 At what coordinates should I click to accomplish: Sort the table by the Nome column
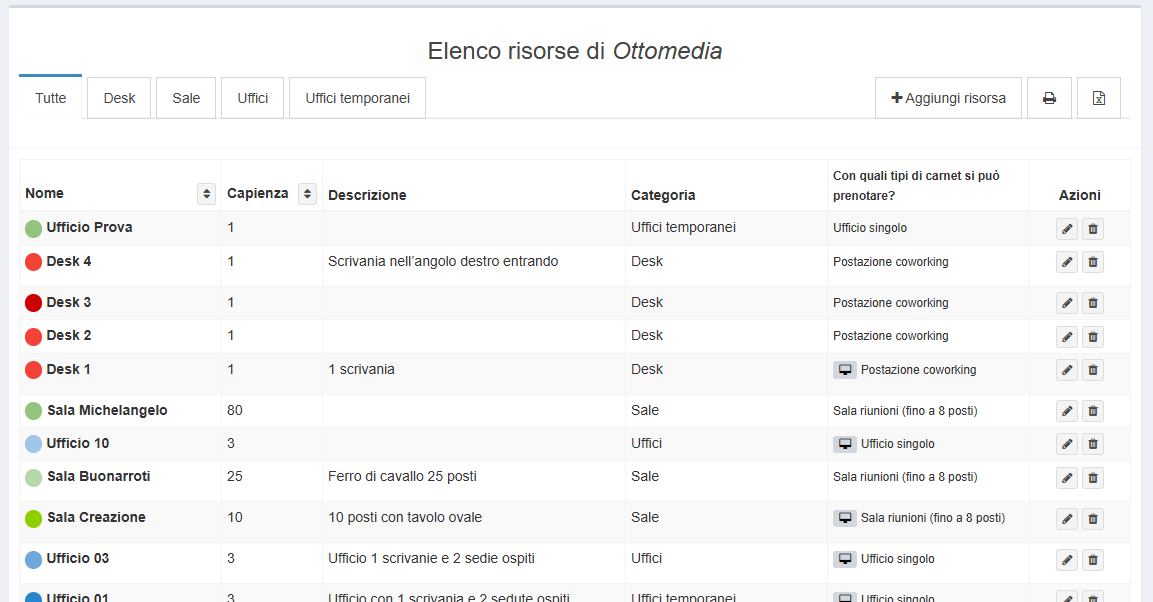[x=206, y=193]
